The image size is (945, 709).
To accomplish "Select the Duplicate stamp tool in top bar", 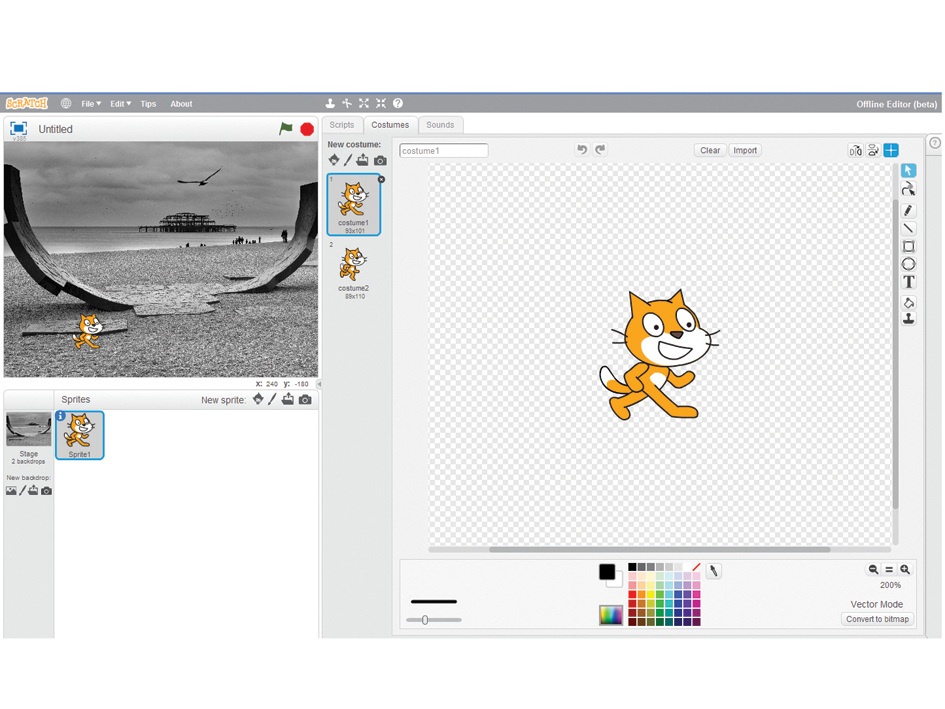I will [x=330, y=103].
